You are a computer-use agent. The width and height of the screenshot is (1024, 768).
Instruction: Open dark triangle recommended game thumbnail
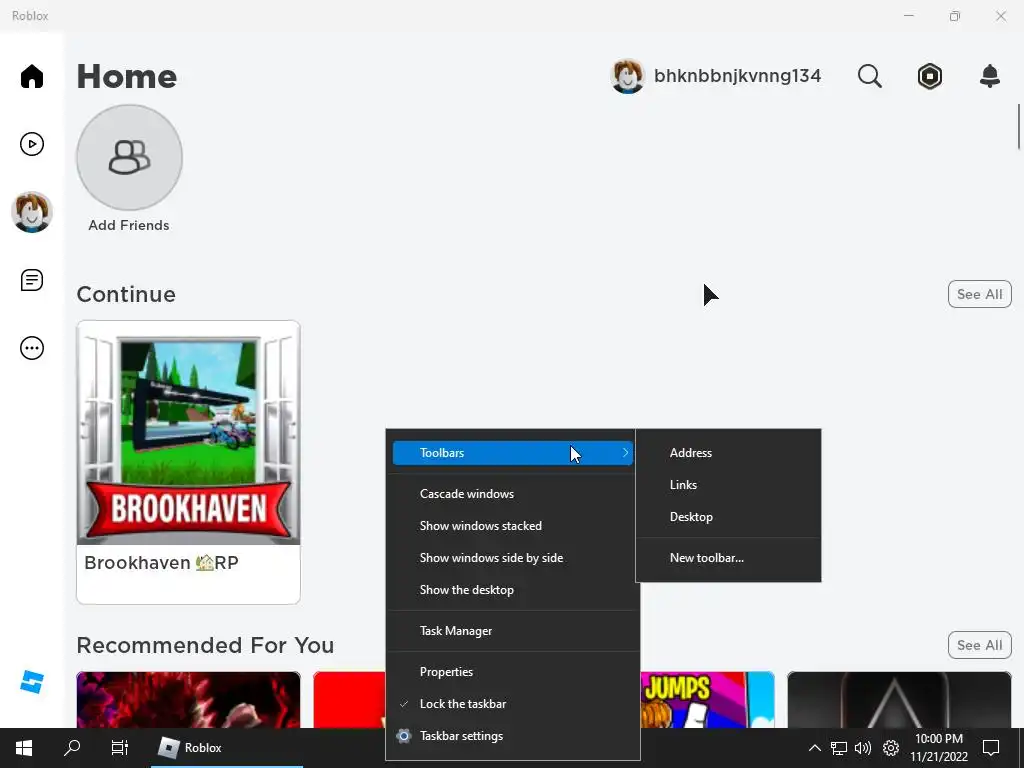(899, 699)
